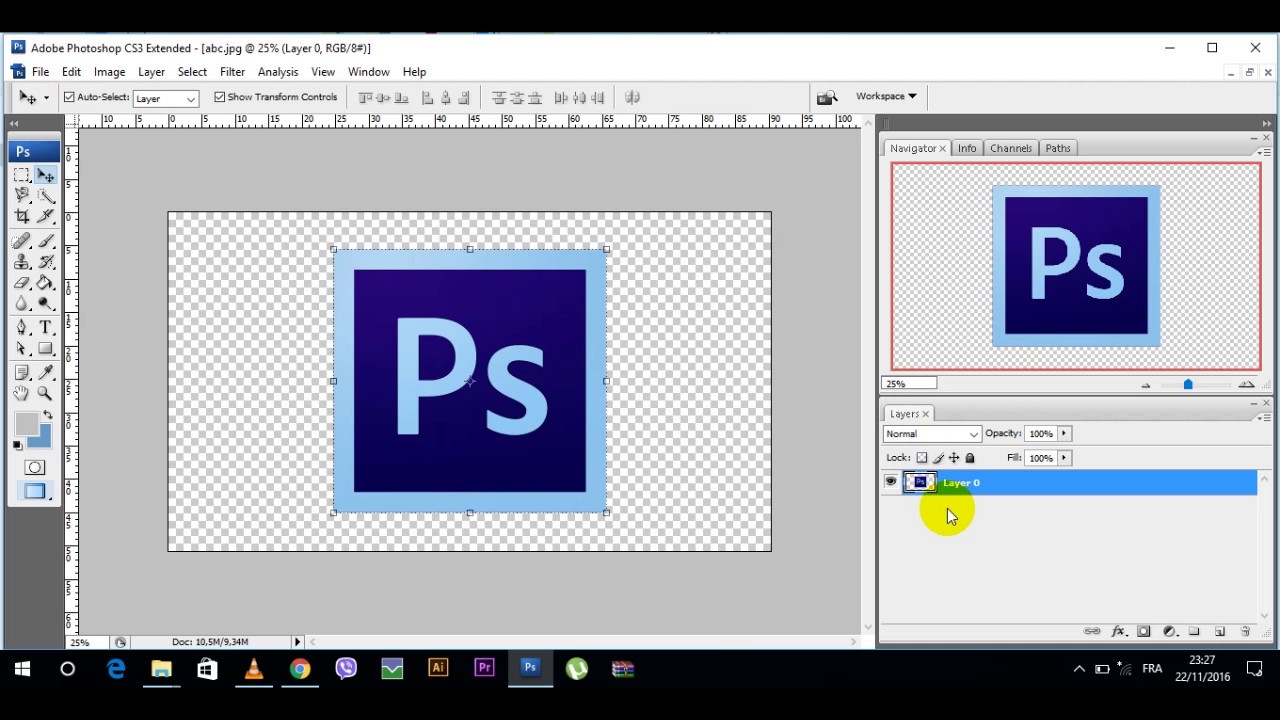Delete layer with trash icon
The width and height of the screenshot is (1280, 720).
tap(1245, 632)
